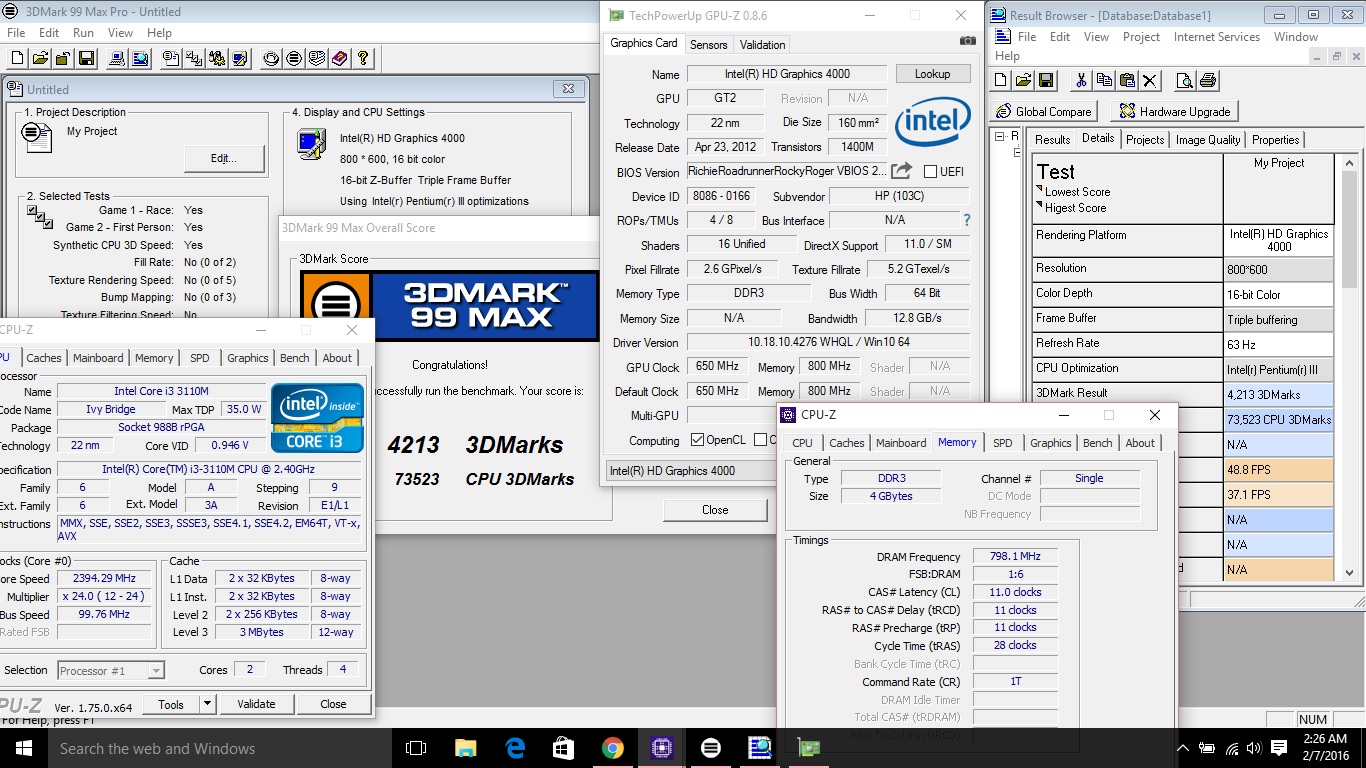Screen dimensions: 1366x768
Task: Open SPD tab in CPU-Z Memory window
Action: click(x=1003, y=443)
